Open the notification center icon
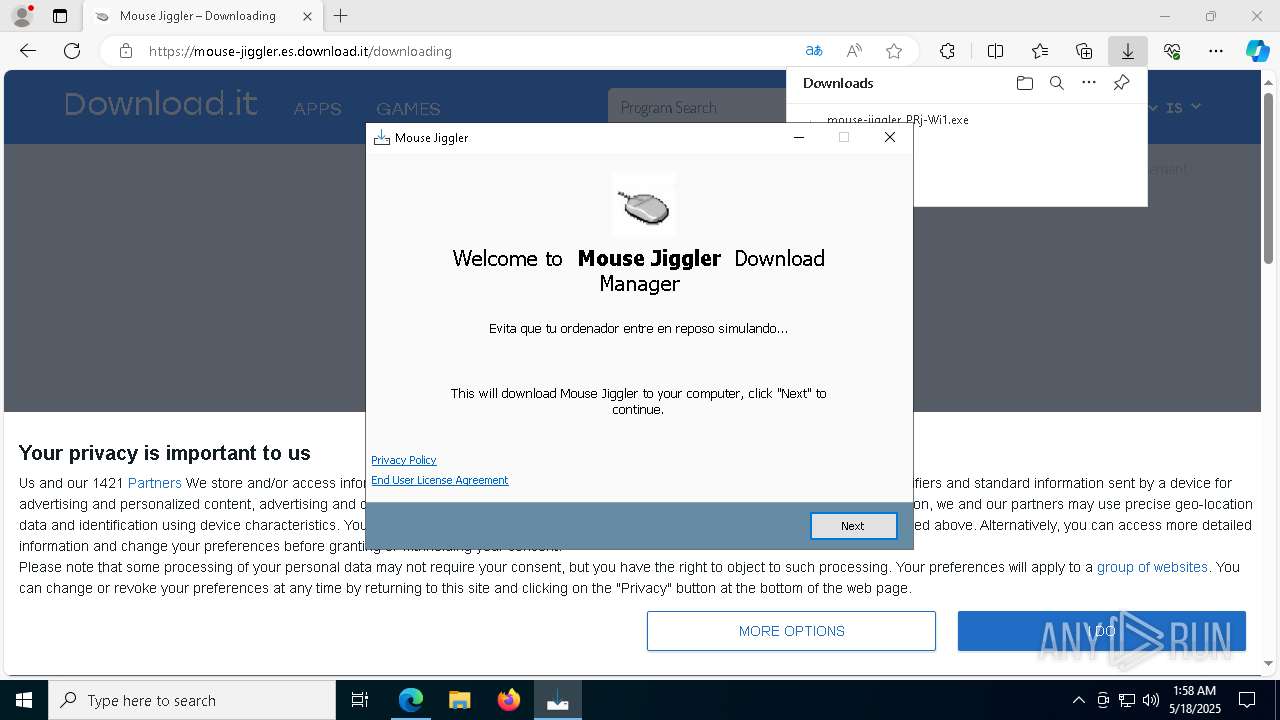Viewport: 1280px width, 720px height. [1247, 700]
